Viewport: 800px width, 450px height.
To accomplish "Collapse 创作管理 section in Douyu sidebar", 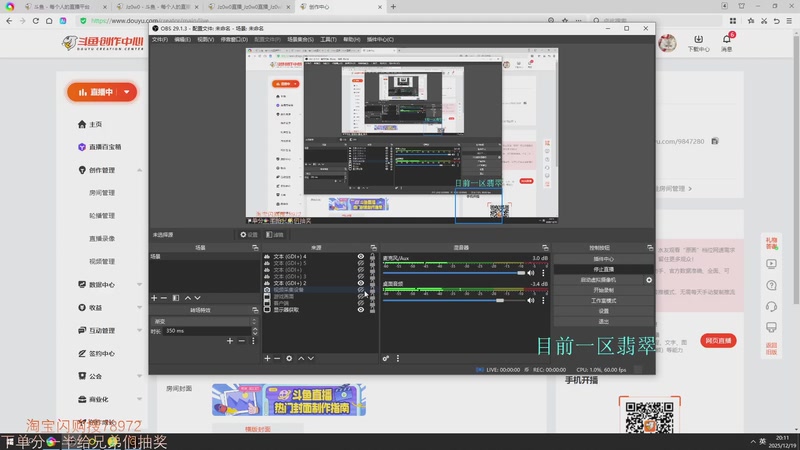I will point(139,170).
